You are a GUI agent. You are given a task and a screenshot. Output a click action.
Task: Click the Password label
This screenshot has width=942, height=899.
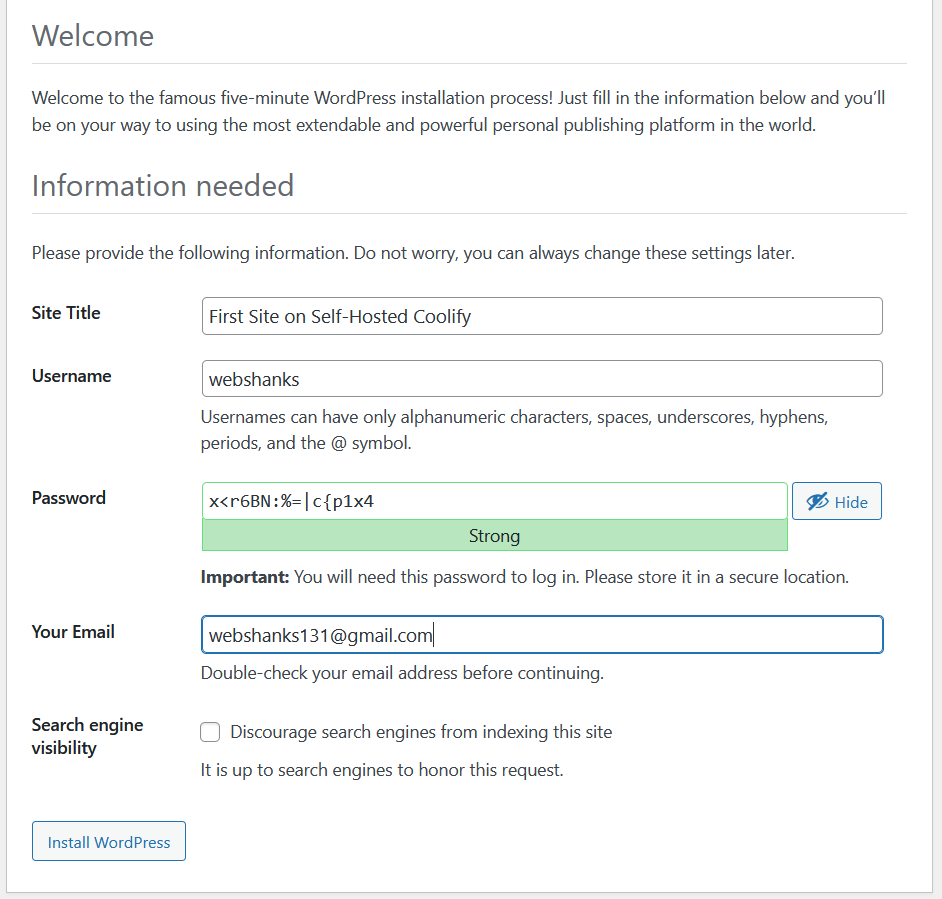tap(68, 498)
